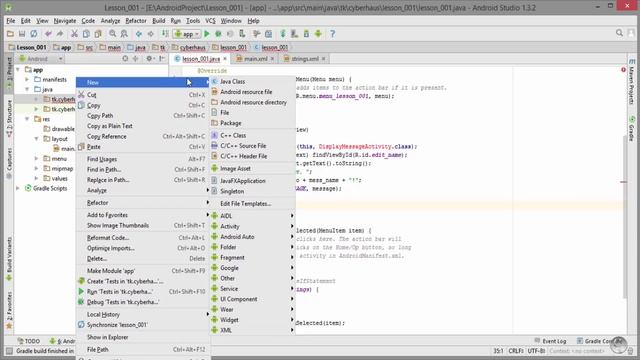Open the Gradle side tool window

click(631, 129)
